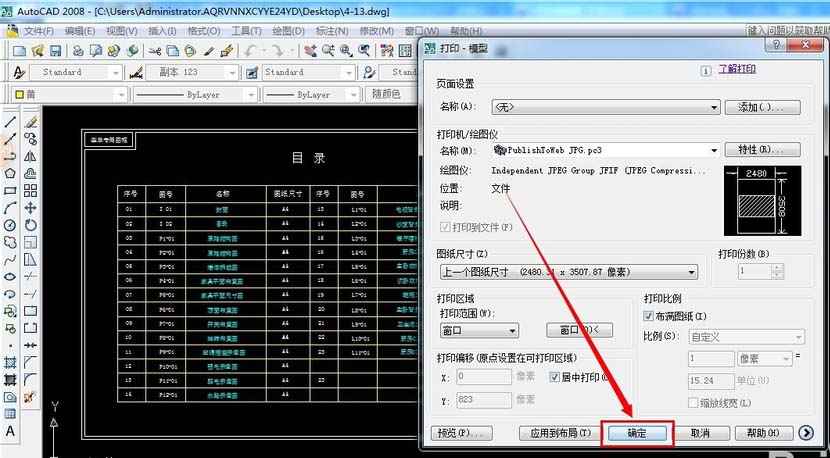830x458 pixels.
Task: Click the 取消 button
Action: (x=700, y=433)
